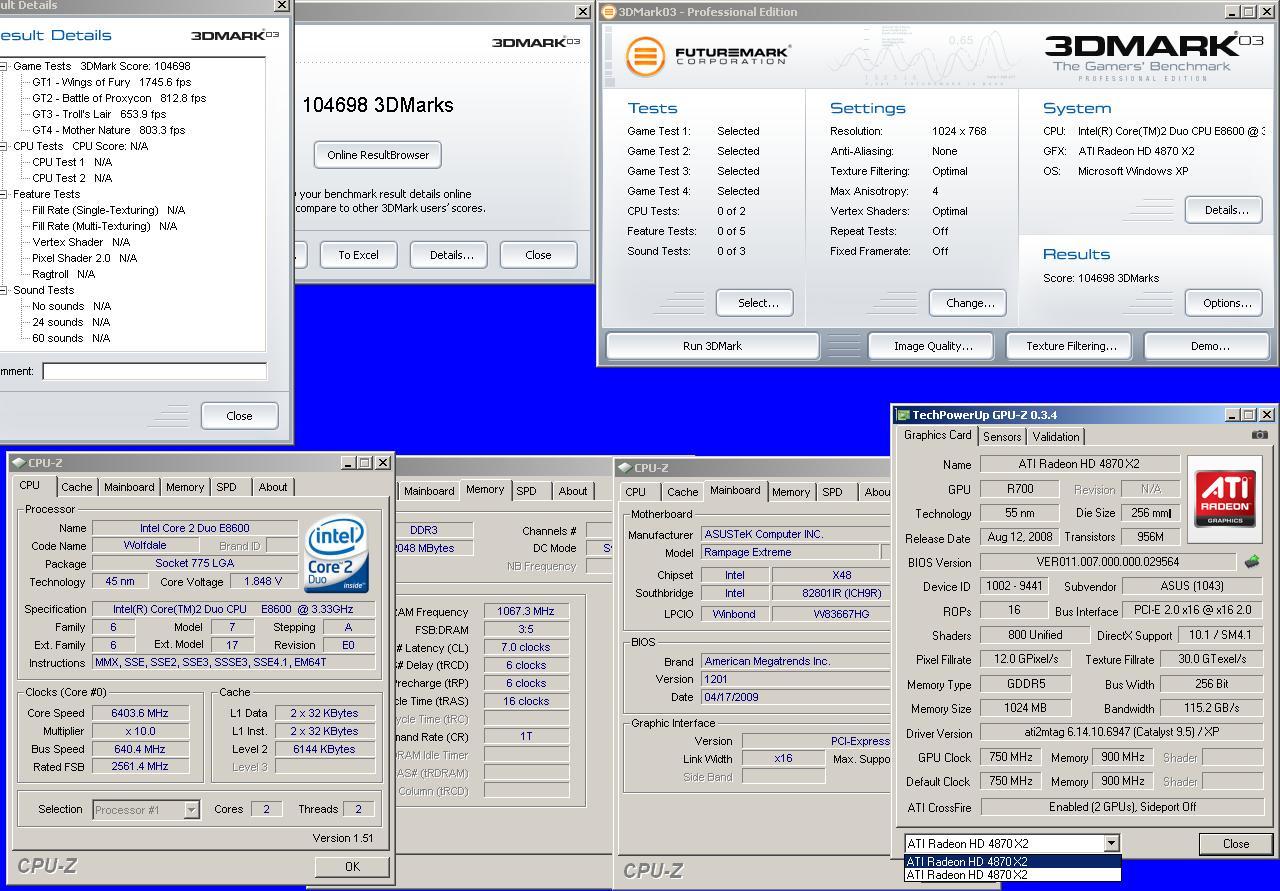The image size is (1280, 891).
Task: Select the Graphics Card tab in GPU-Z
Action: [937, 435]
